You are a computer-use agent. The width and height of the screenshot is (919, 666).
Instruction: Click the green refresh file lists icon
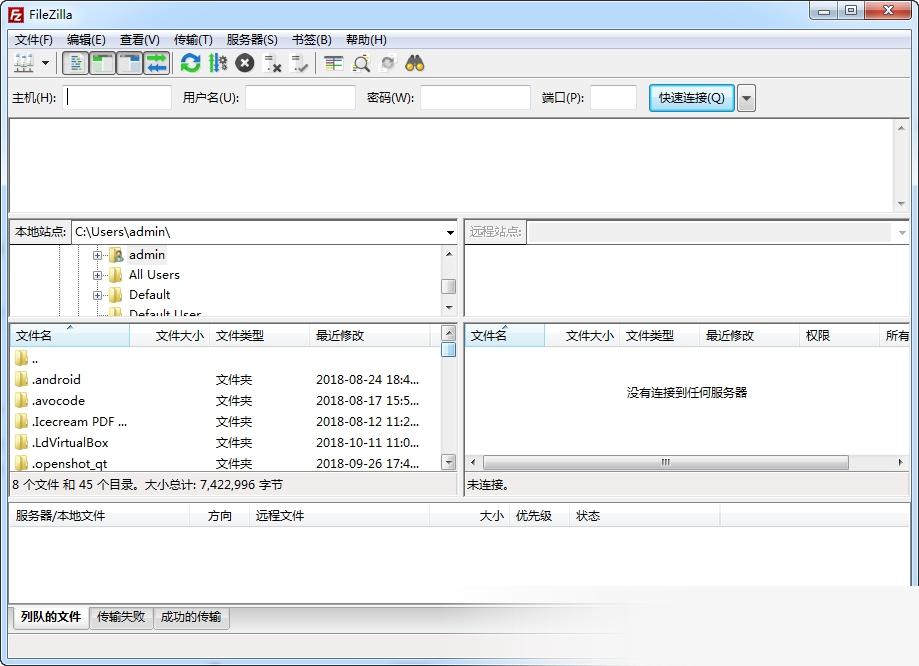pyautogui.click(x=190, y=63)
